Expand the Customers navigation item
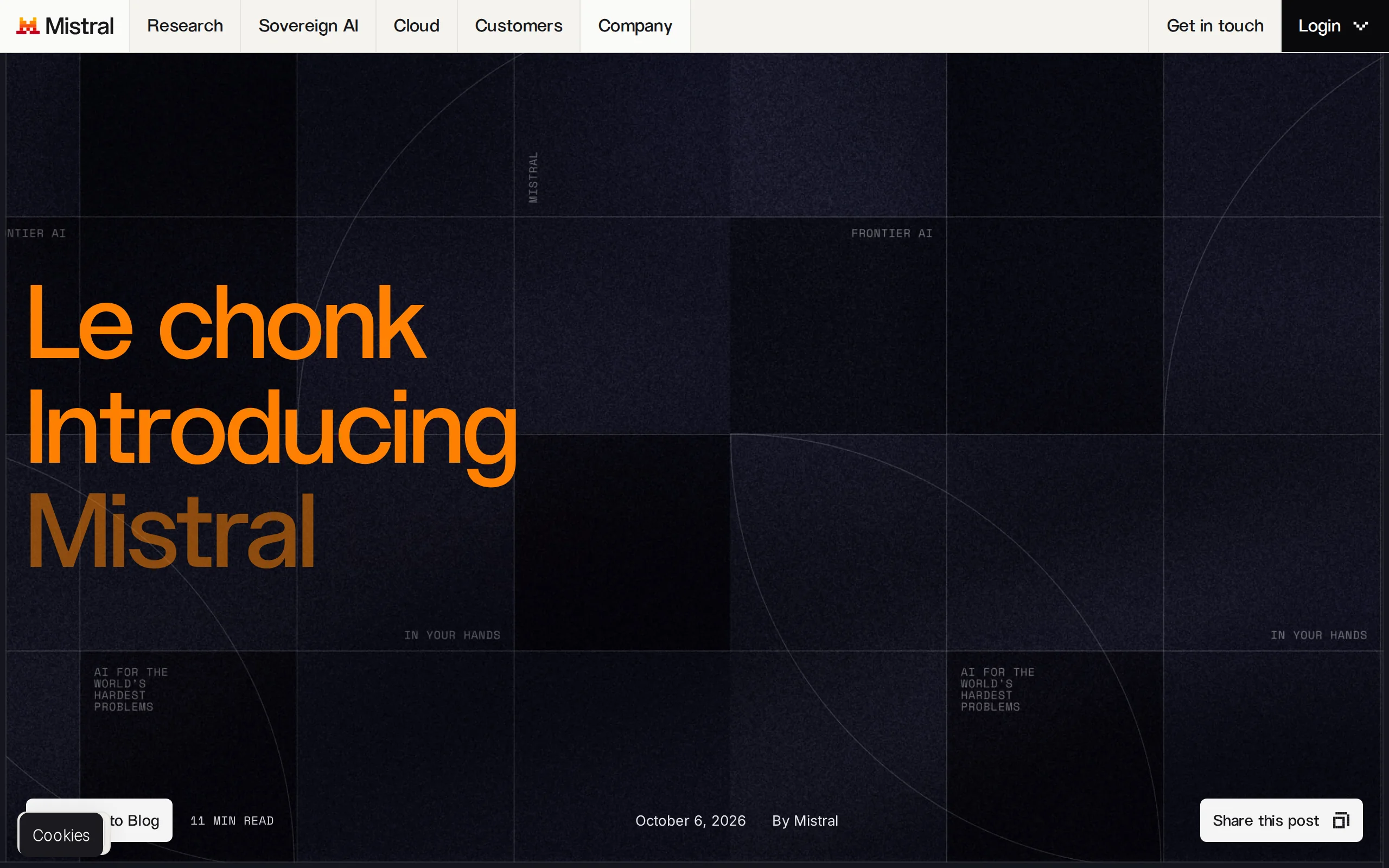The height and width of the screenshot is (868, 1389). [519, 26]
